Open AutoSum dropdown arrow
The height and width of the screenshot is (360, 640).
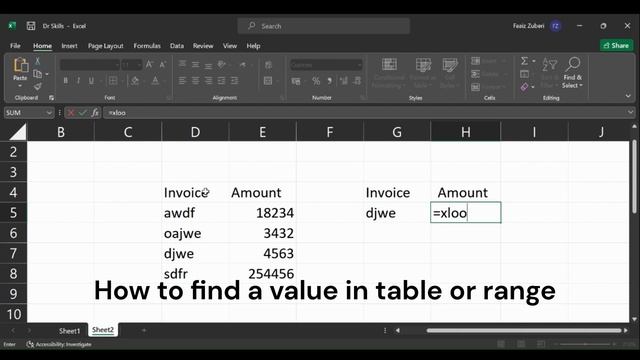pos(533,61)
